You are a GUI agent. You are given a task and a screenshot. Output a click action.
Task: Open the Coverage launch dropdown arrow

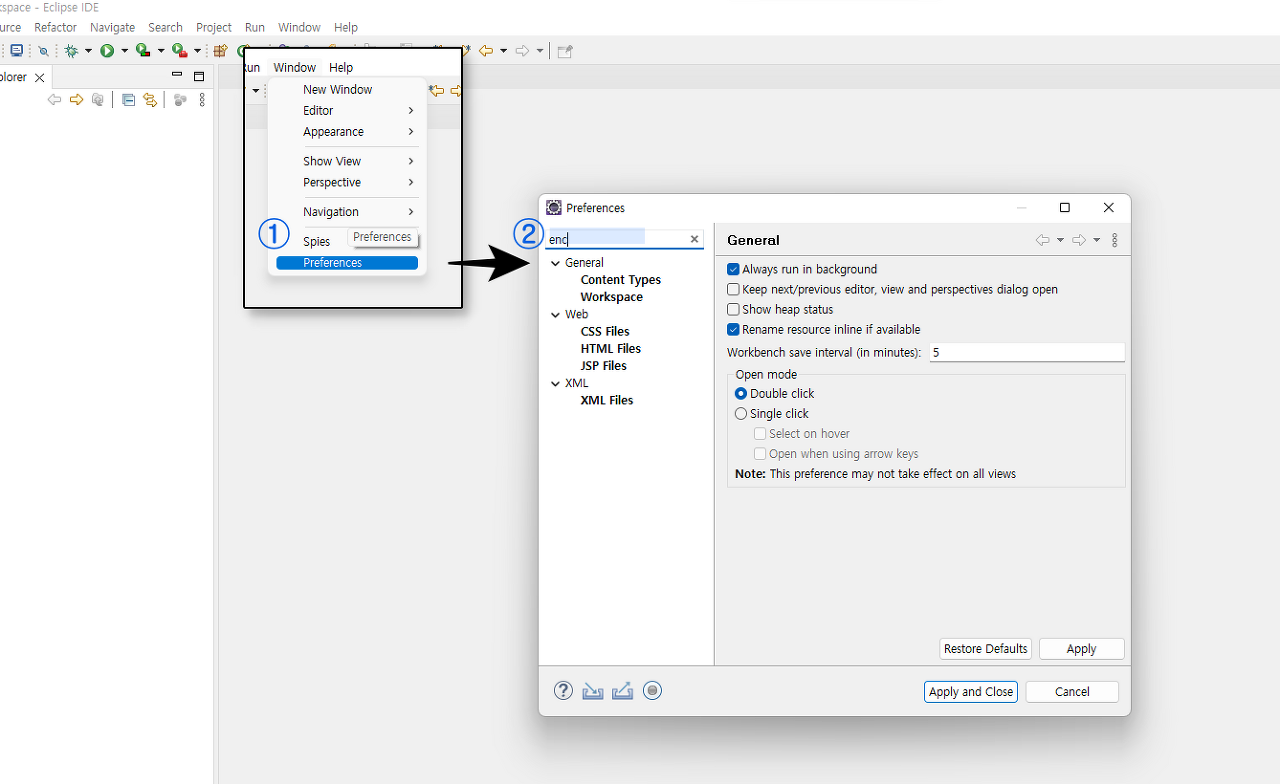(160, 51)
